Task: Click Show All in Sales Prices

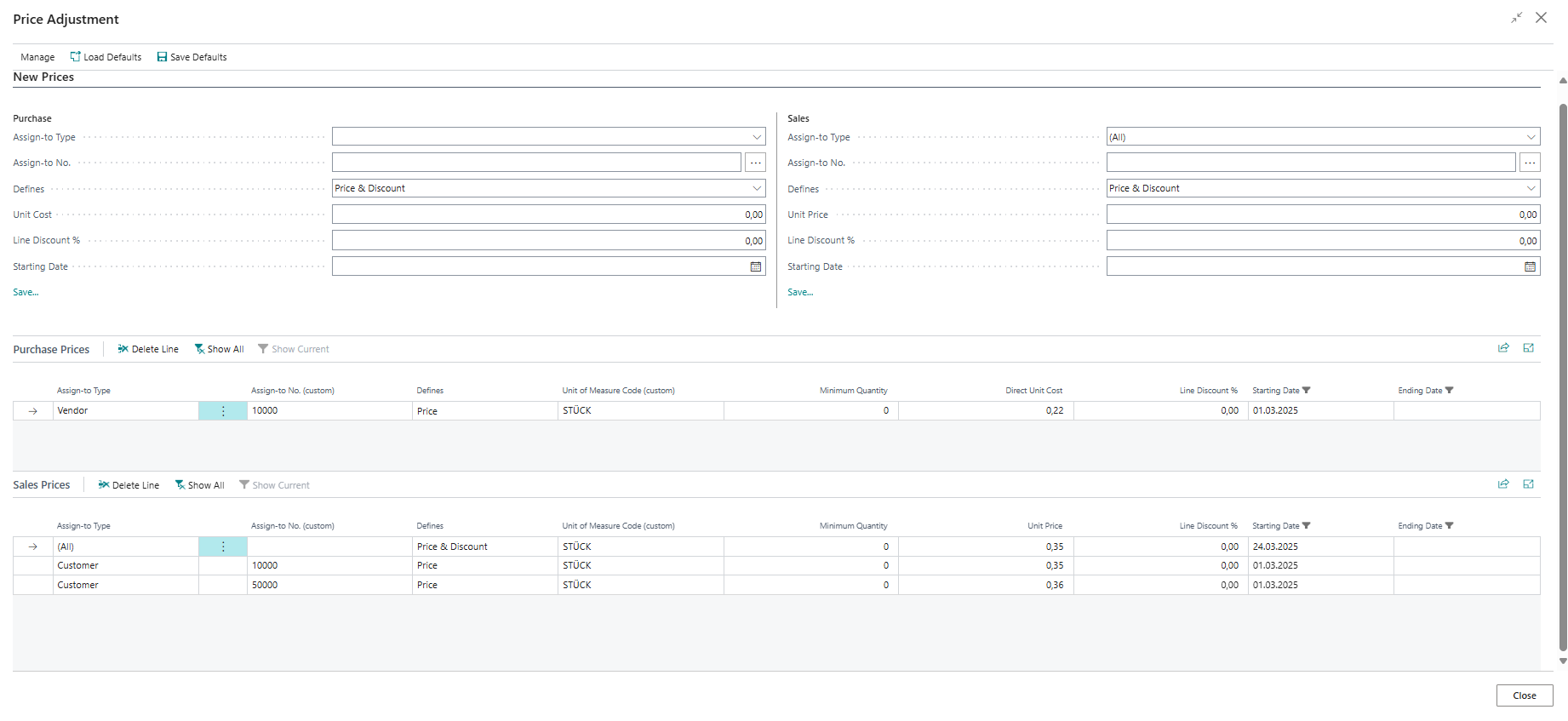Action: coord(199,485)
